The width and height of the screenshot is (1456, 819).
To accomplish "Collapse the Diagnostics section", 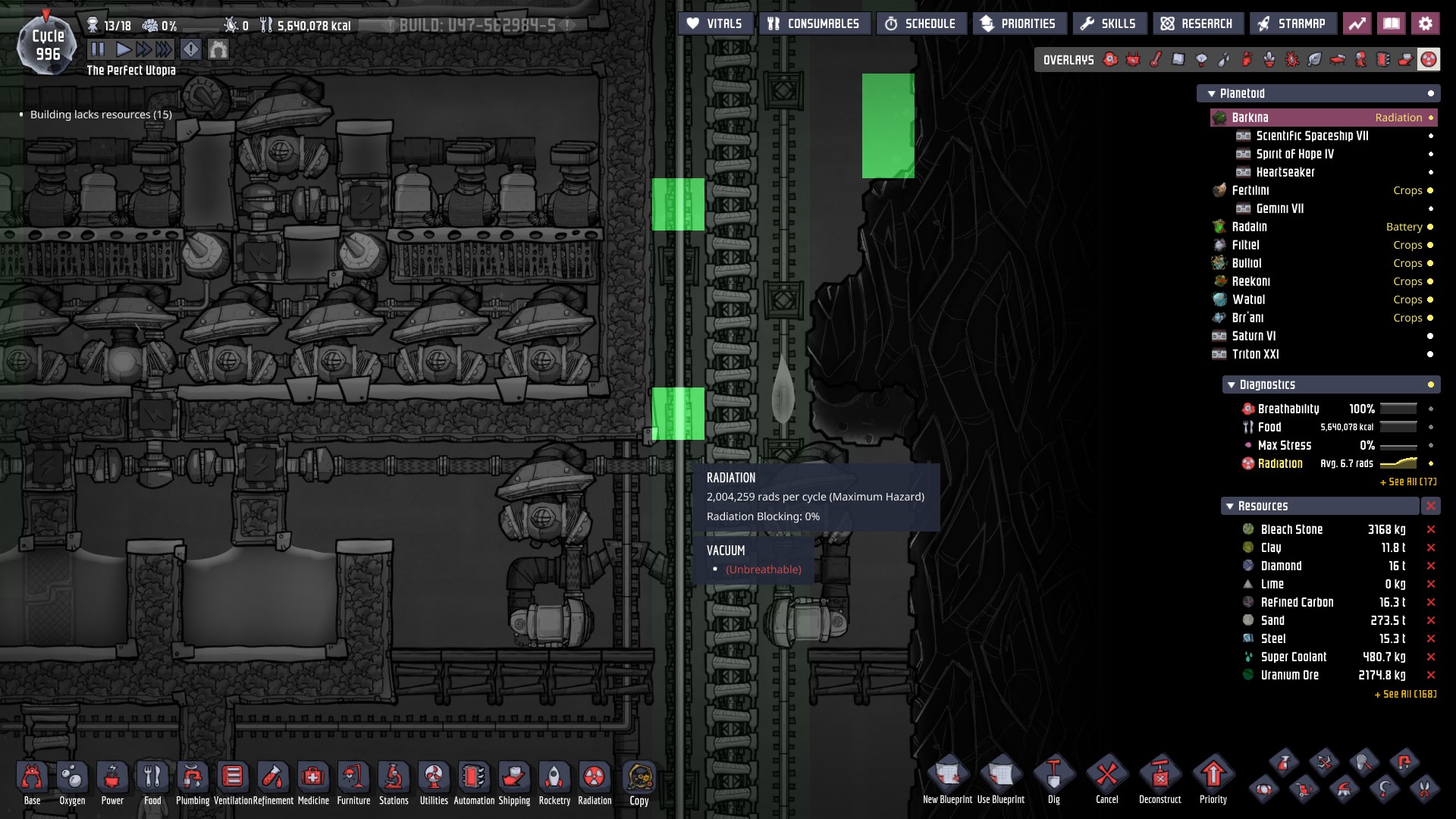I will point(1231,385).
